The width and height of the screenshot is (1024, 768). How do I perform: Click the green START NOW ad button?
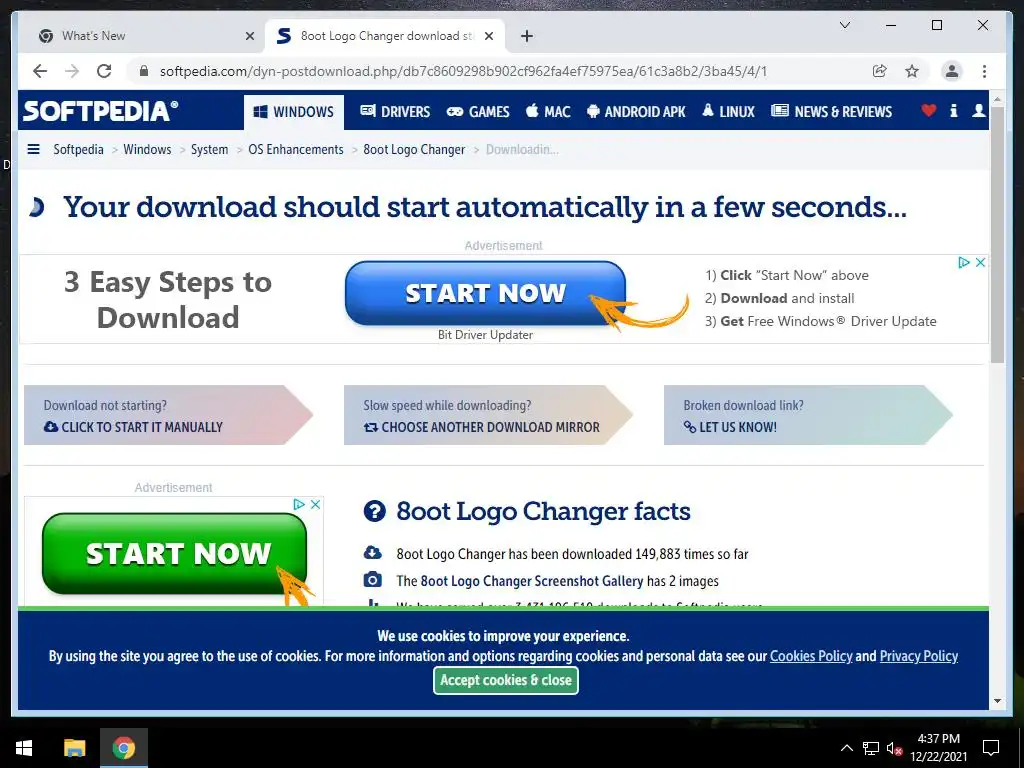[x=174, y=554]
